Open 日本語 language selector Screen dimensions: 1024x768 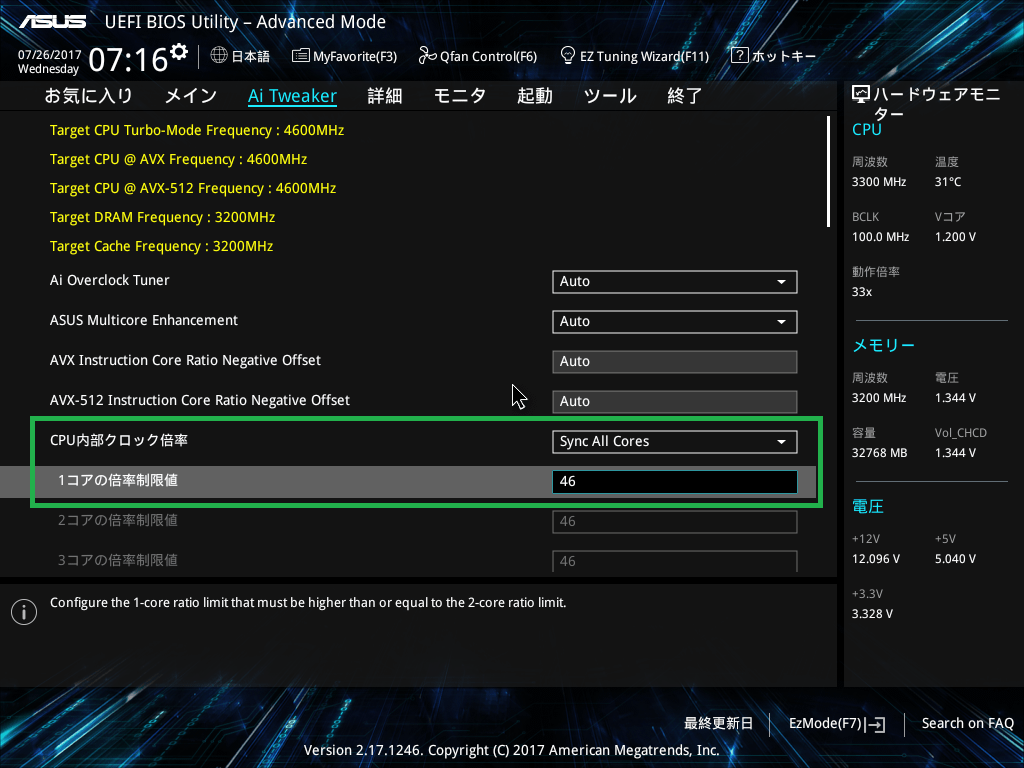(240, 56)
